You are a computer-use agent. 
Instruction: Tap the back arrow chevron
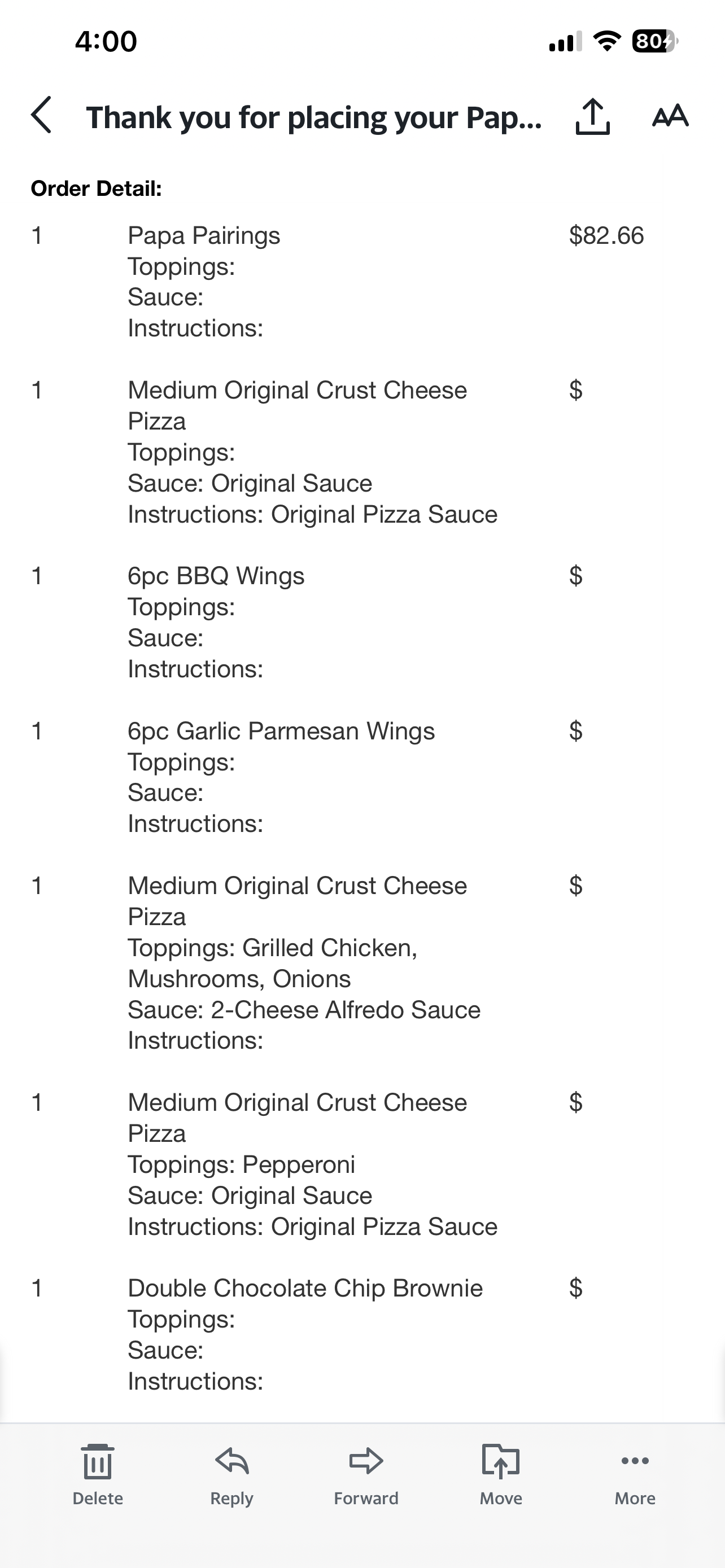tap(41, 115)
